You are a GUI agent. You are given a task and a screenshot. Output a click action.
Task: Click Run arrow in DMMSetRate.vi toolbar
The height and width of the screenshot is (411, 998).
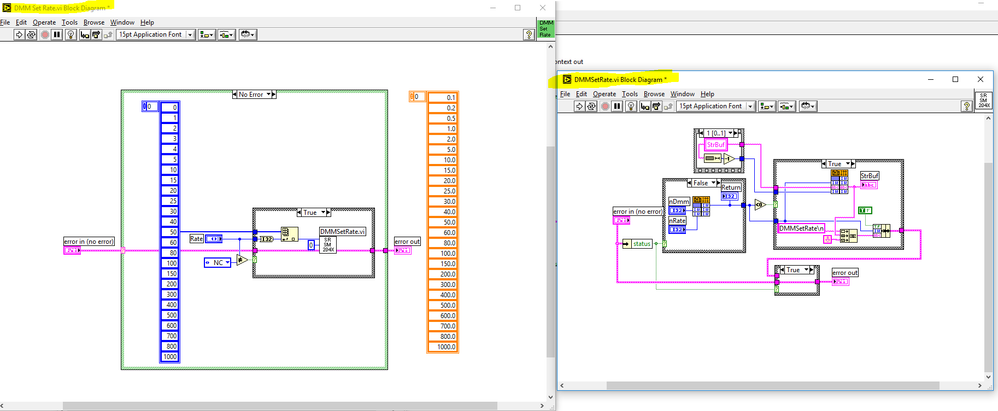[x=577, y=106]
